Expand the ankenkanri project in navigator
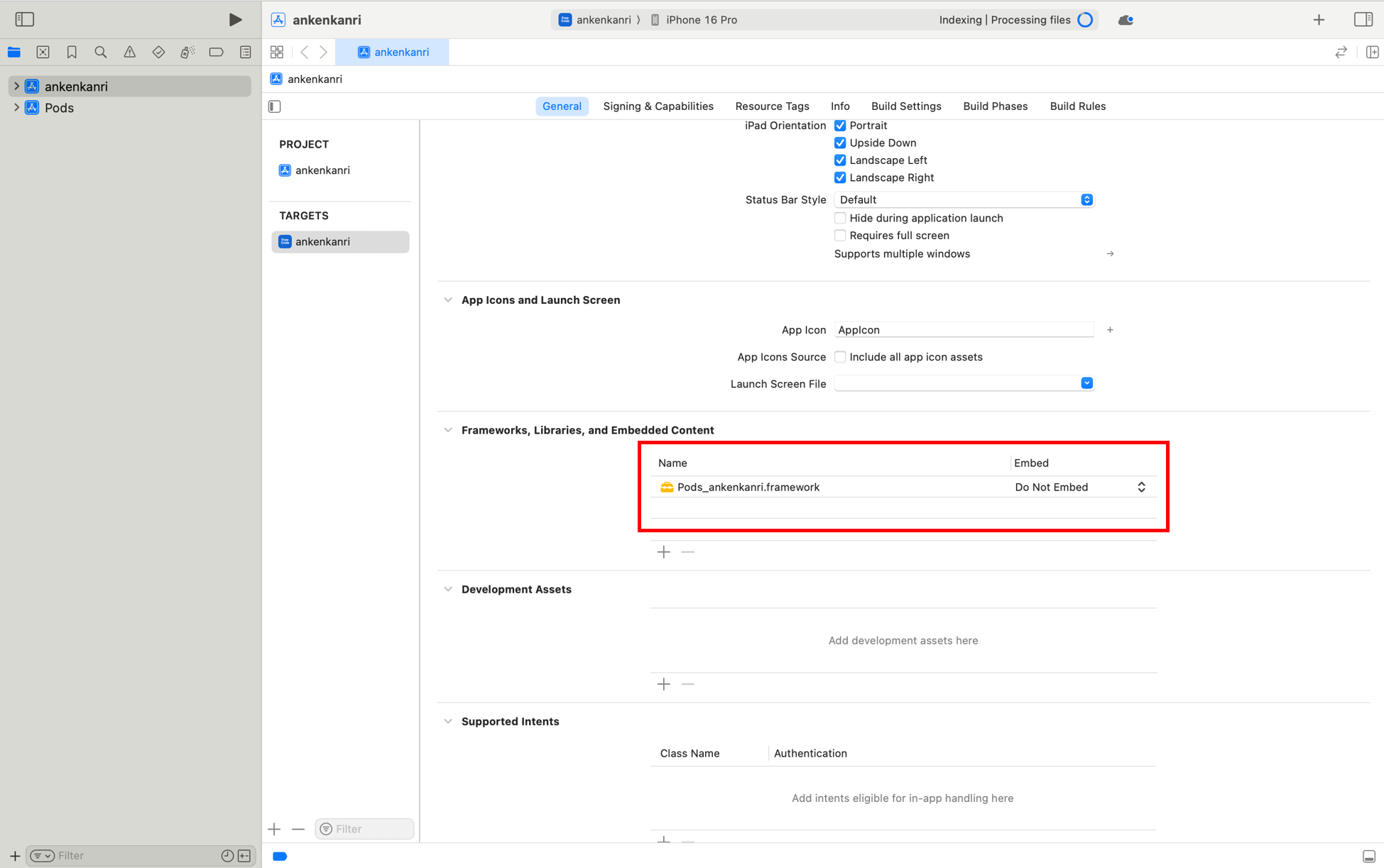This screenshot has width=1384, height=868. coord(16,86)
